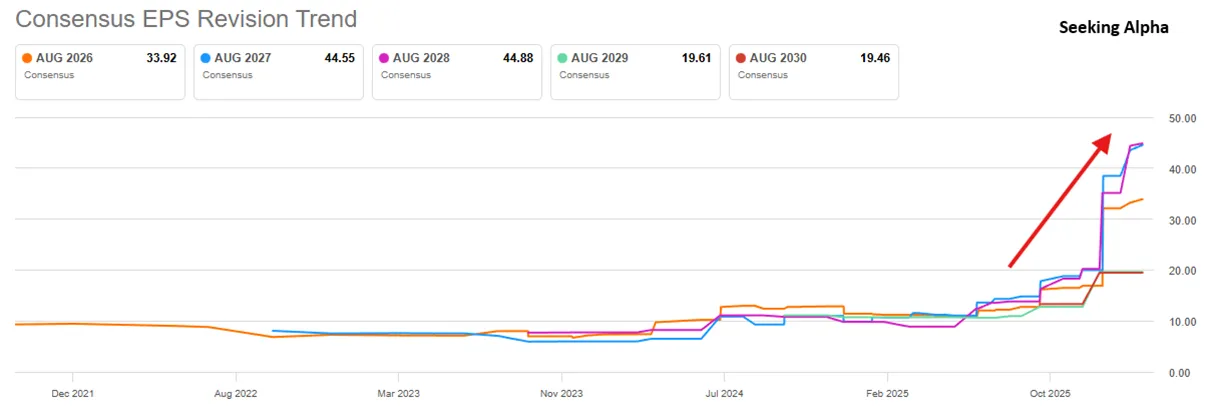Click the 44.88 value in AUG 2028 card
The width and height of the screenshot is (1210, 413).
point(518,58)
